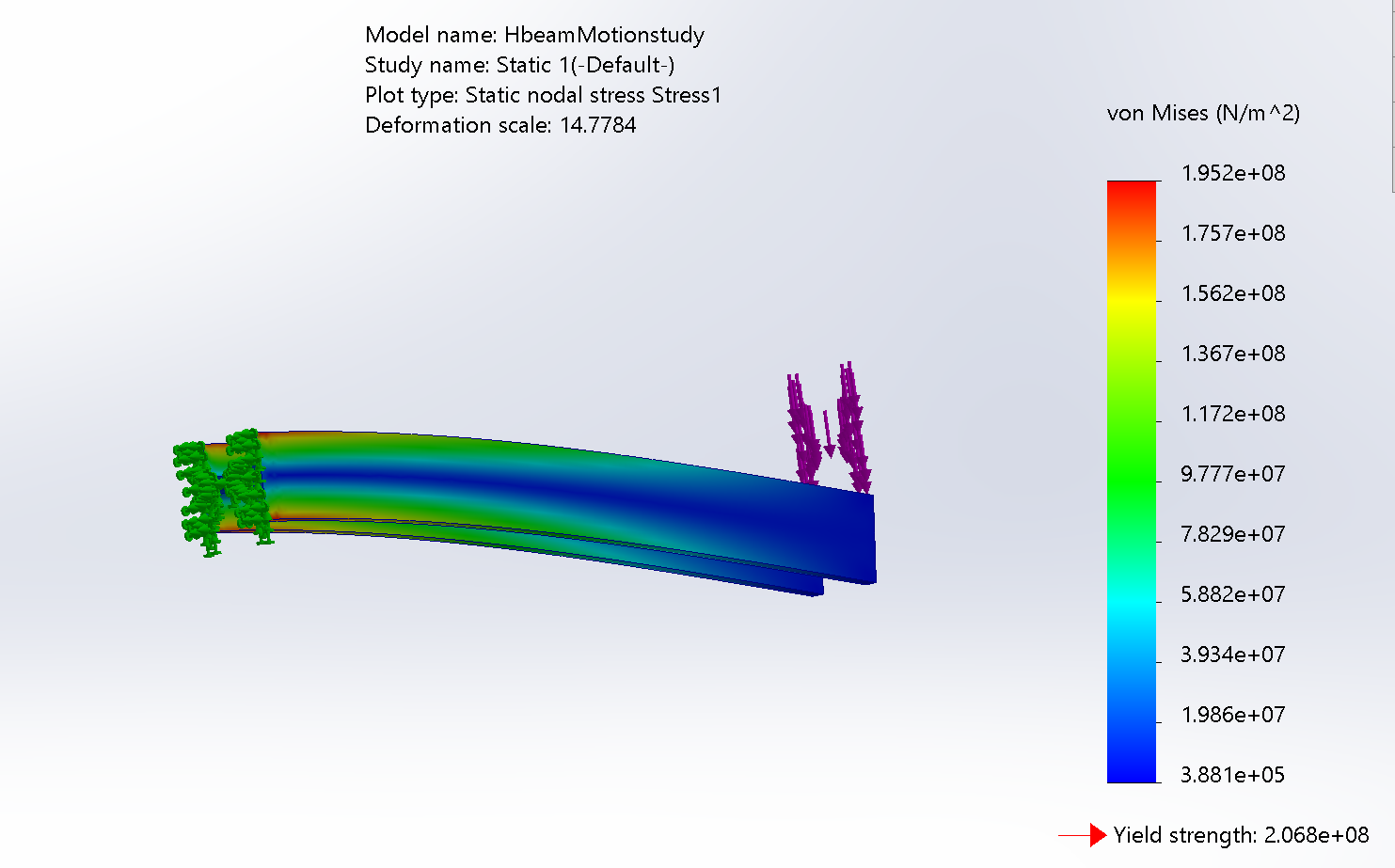Select the small single purple arrow between the force groups
1395x868 pixels.
point(829,435)
